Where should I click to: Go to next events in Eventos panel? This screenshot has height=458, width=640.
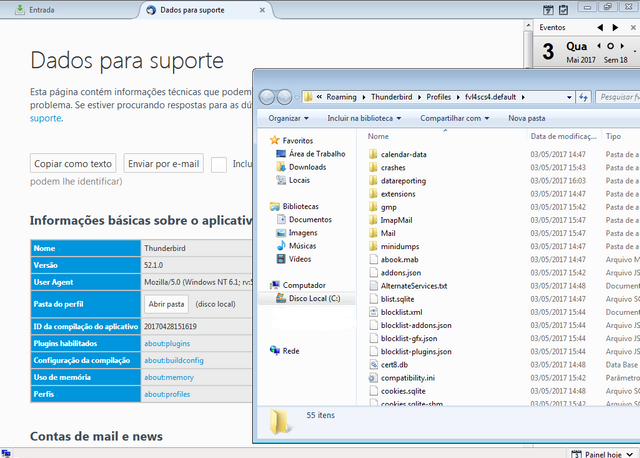click(x=615, y=27)
